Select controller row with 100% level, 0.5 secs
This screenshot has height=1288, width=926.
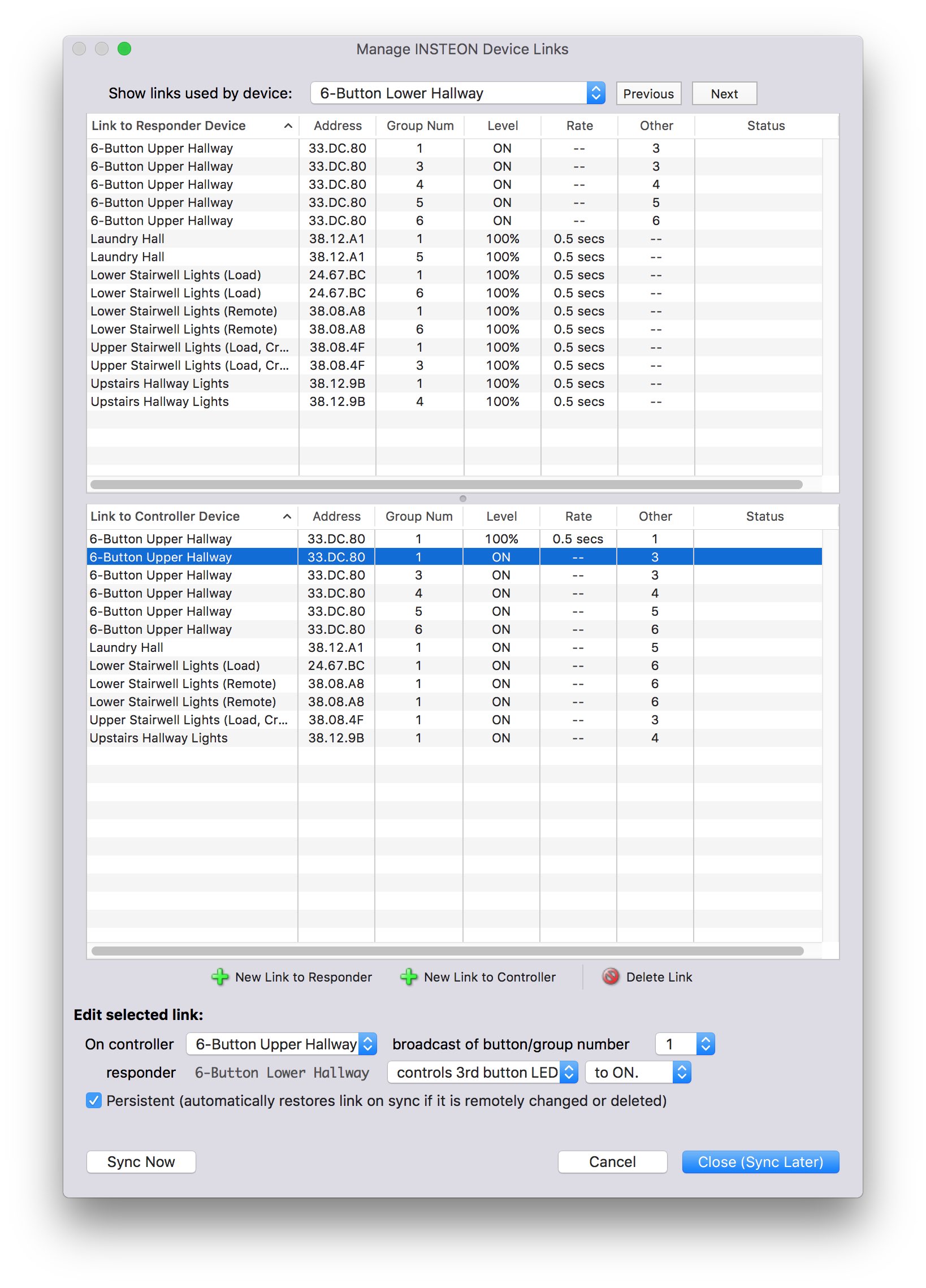(454, 539)
